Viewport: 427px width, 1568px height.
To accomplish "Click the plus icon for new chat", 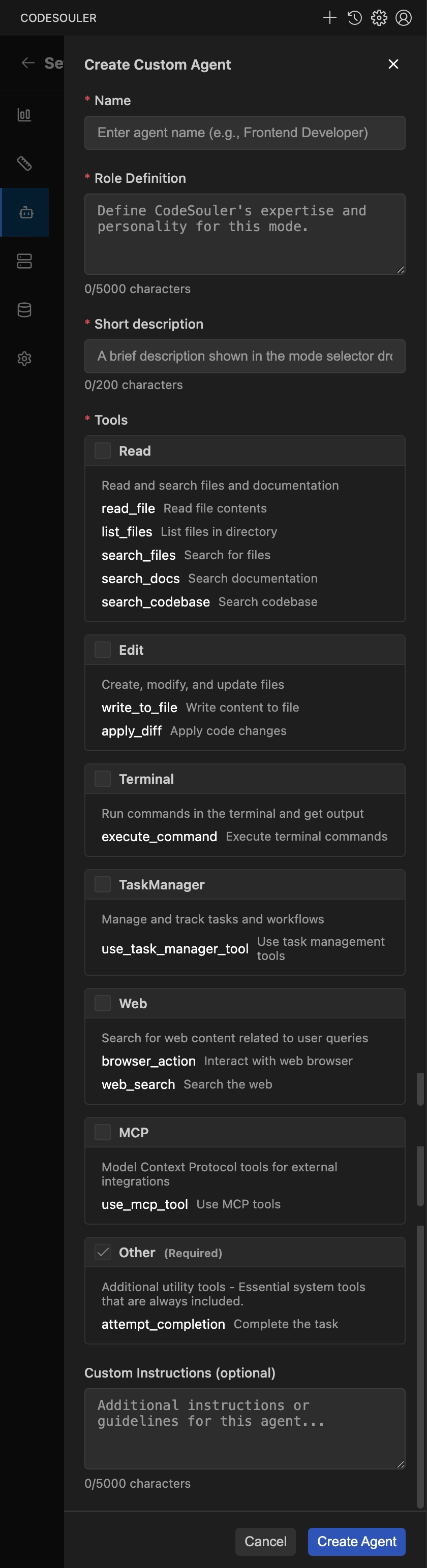I will coord(329,18).
